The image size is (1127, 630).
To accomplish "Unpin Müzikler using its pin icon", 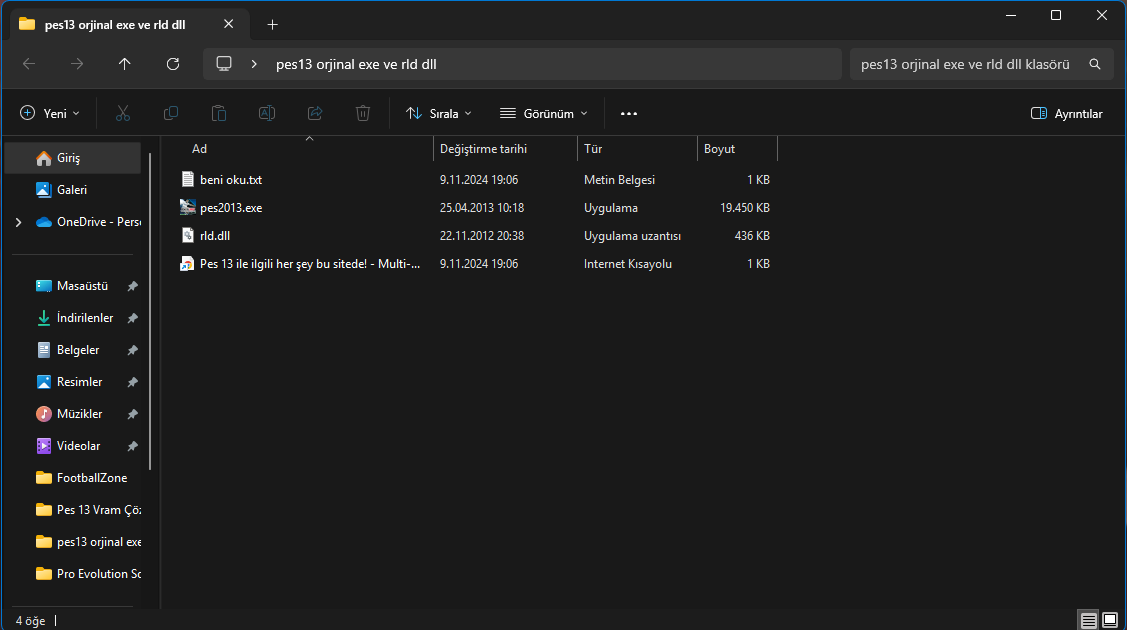I will 132,414.
